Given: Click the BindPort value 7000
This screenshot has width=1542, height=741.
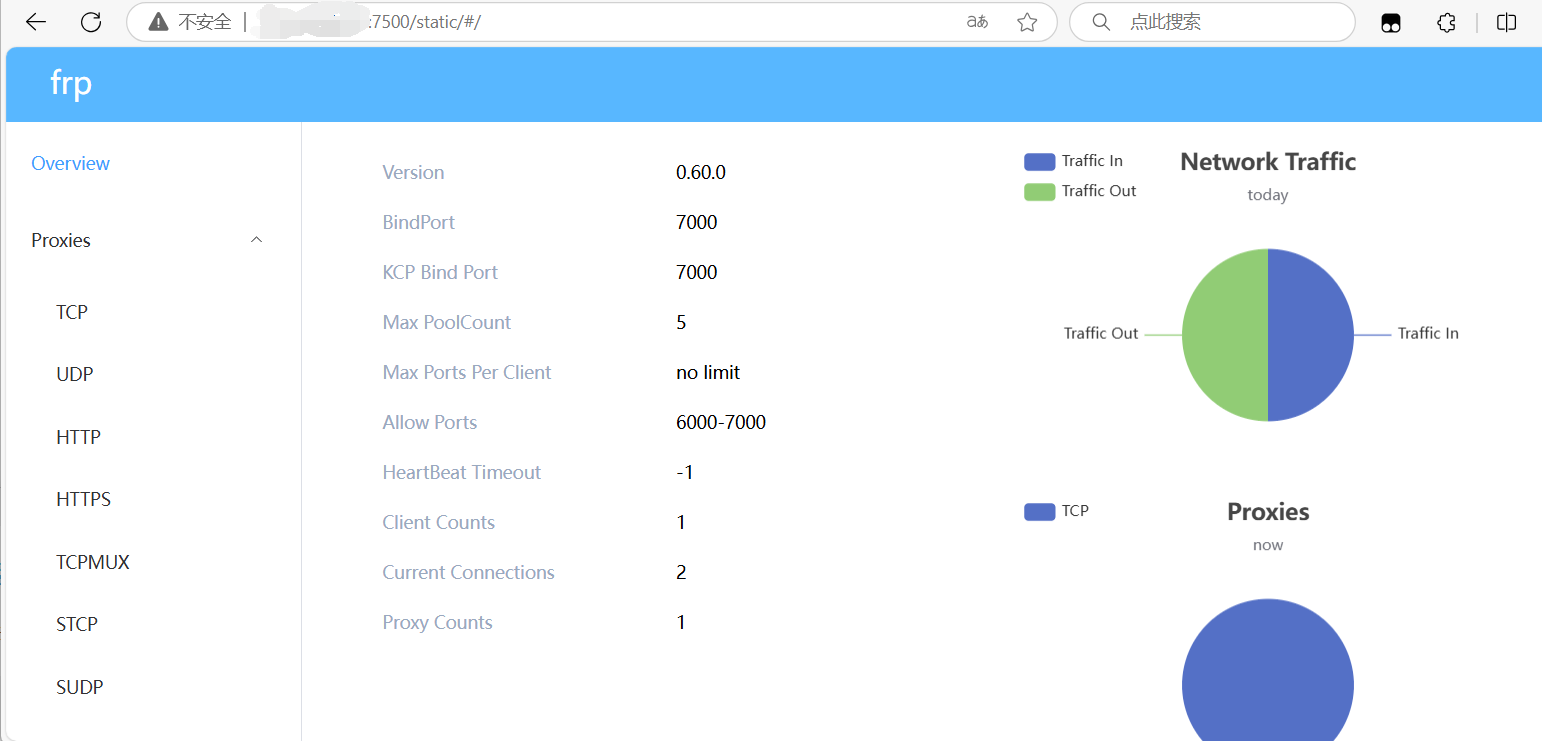Looking at the screenshot, I should [x=697, y=222].
